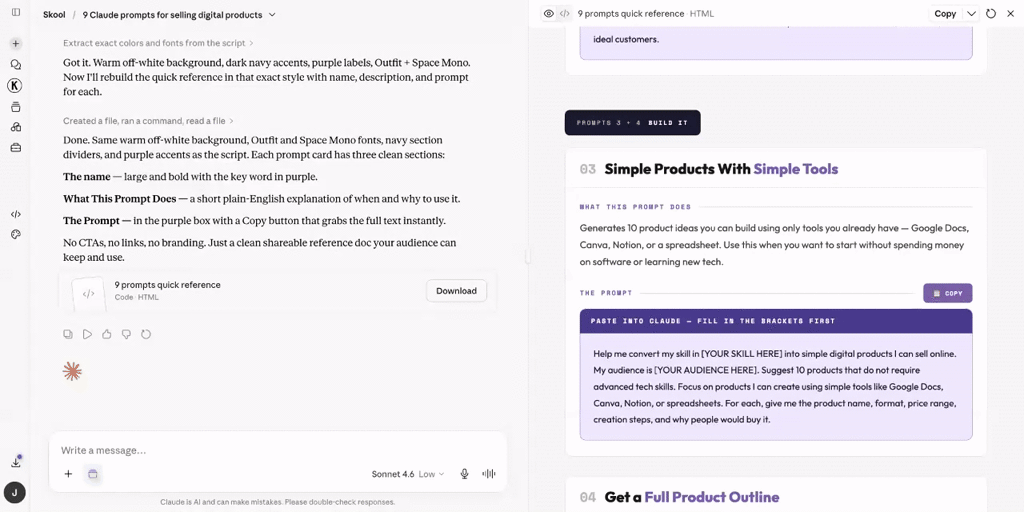Image resolution: width=1024 pixels, height=512 pixels.
Task: Click the divider handle between chat and artifact
Action: pyautogui.click(x=528, y=257)
